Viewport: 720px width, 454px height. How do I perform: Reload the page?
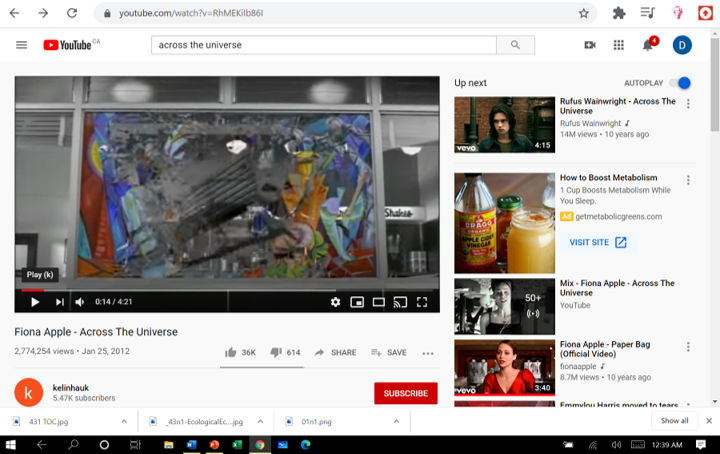(x=72, y=13)
